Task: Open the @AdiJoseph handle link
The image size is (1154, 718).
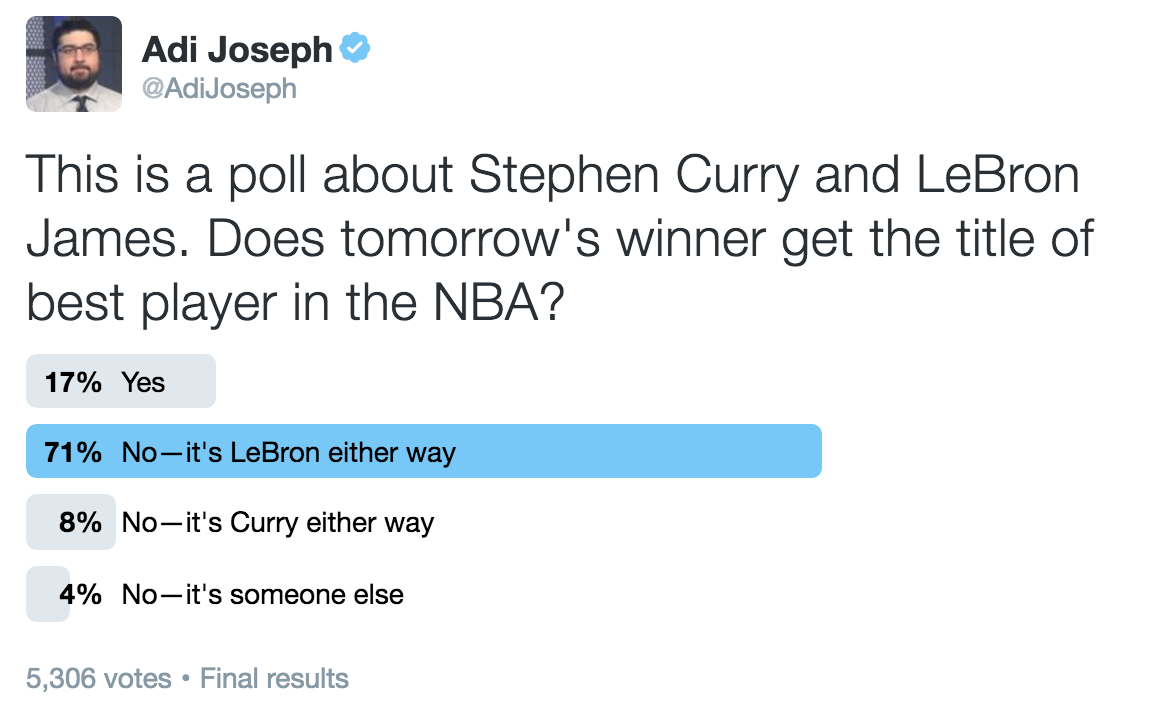Action: coord(219,88)
